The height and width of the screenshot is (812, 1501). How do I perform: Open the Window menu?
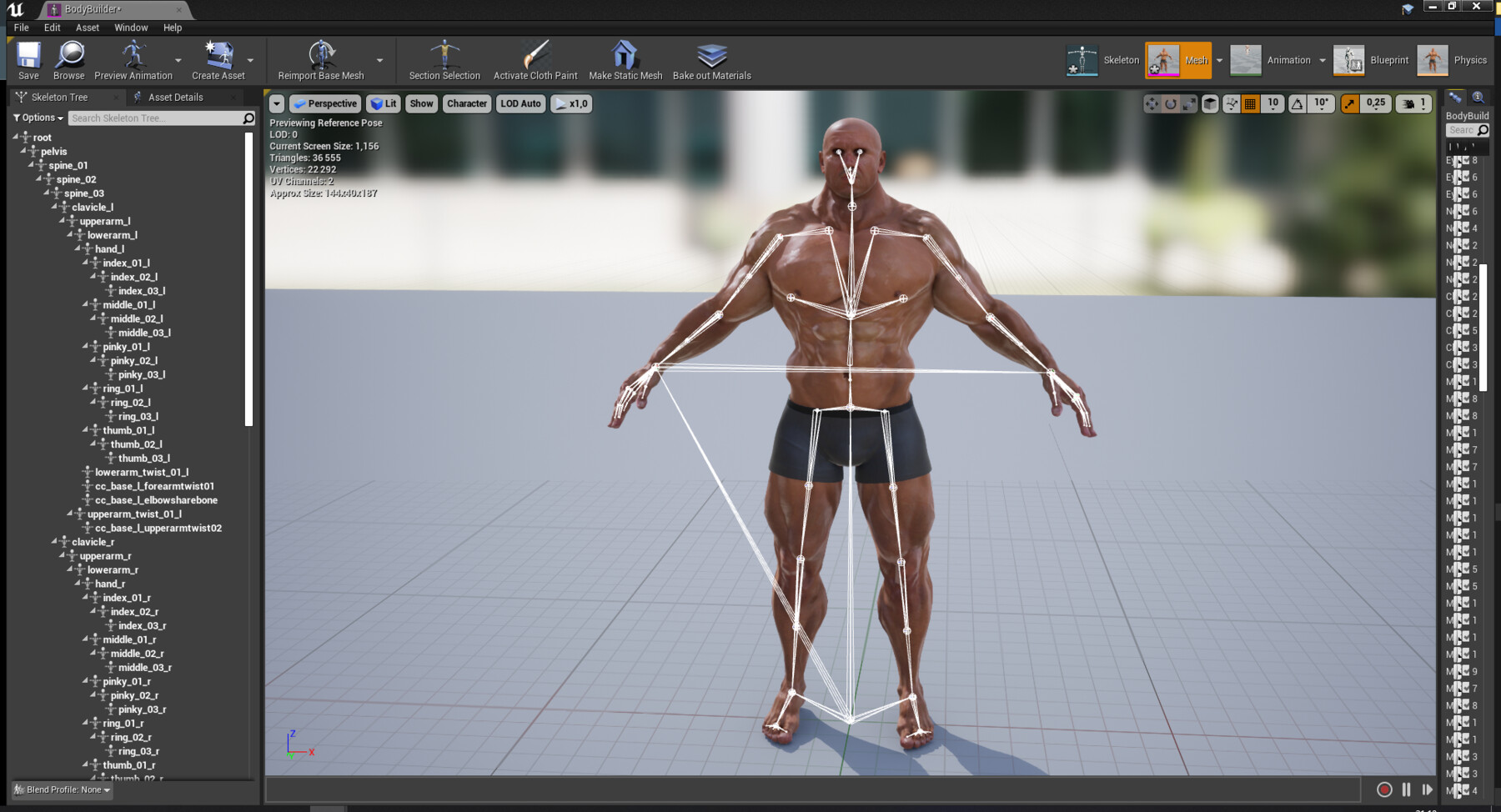[131, 27]
